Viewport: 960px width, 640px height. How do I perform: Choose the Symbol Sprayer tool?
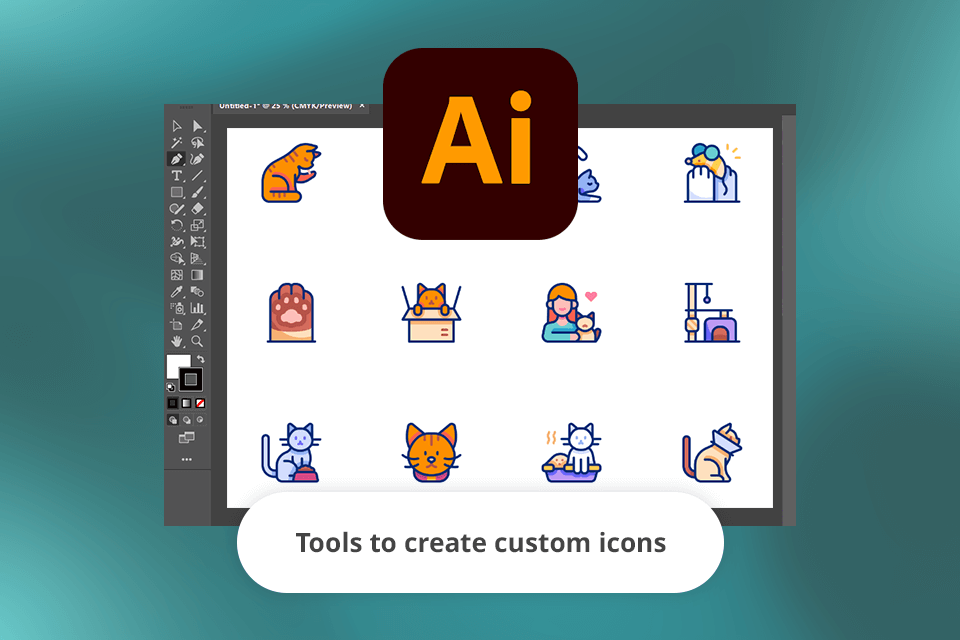tap(177, 308)
